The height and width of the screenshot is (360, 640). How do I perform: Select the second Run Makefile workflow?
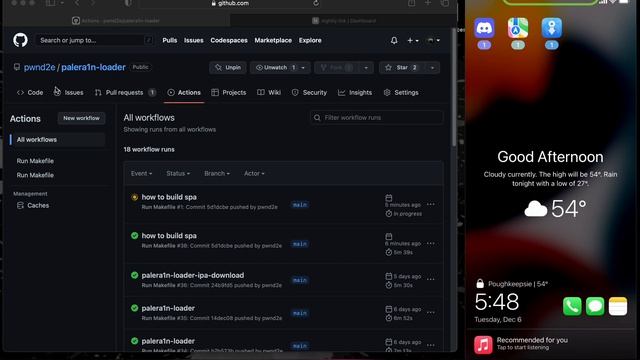(35, 175)
